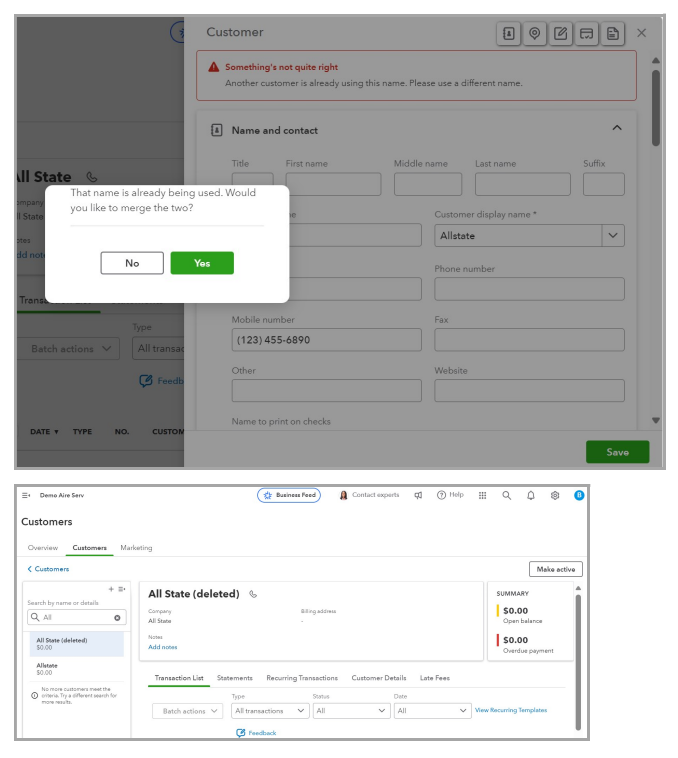Close the Customer panel with X
Viewport: 678px width, 758px height.
[642, 33]
